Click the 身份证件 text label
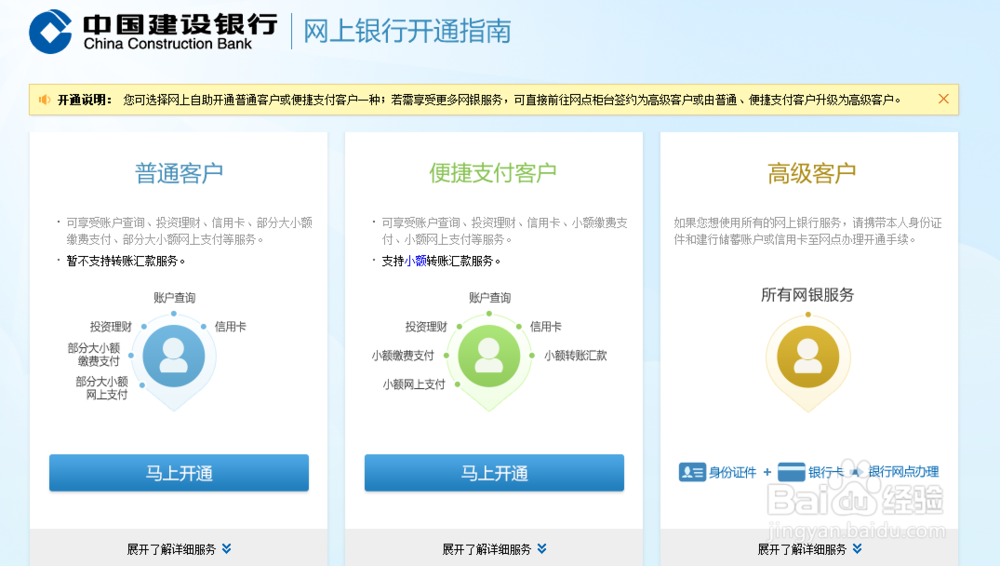 (x=733, y=472)
